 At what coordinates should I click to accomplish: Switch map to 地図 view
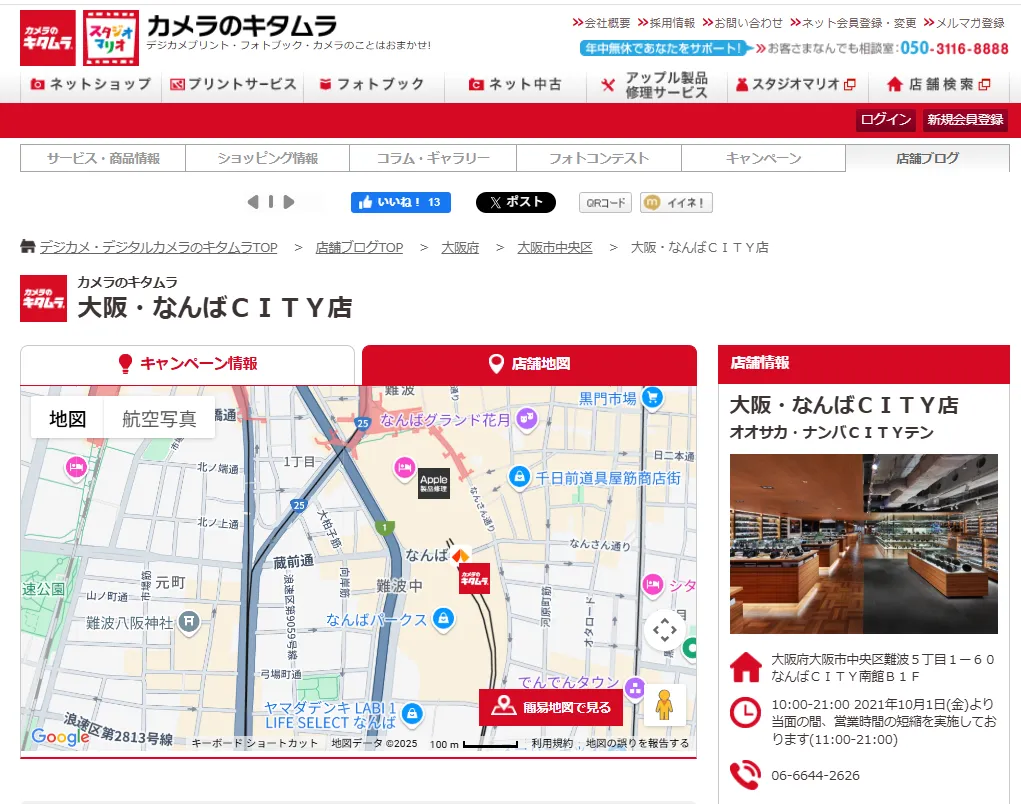click(68, 419)
